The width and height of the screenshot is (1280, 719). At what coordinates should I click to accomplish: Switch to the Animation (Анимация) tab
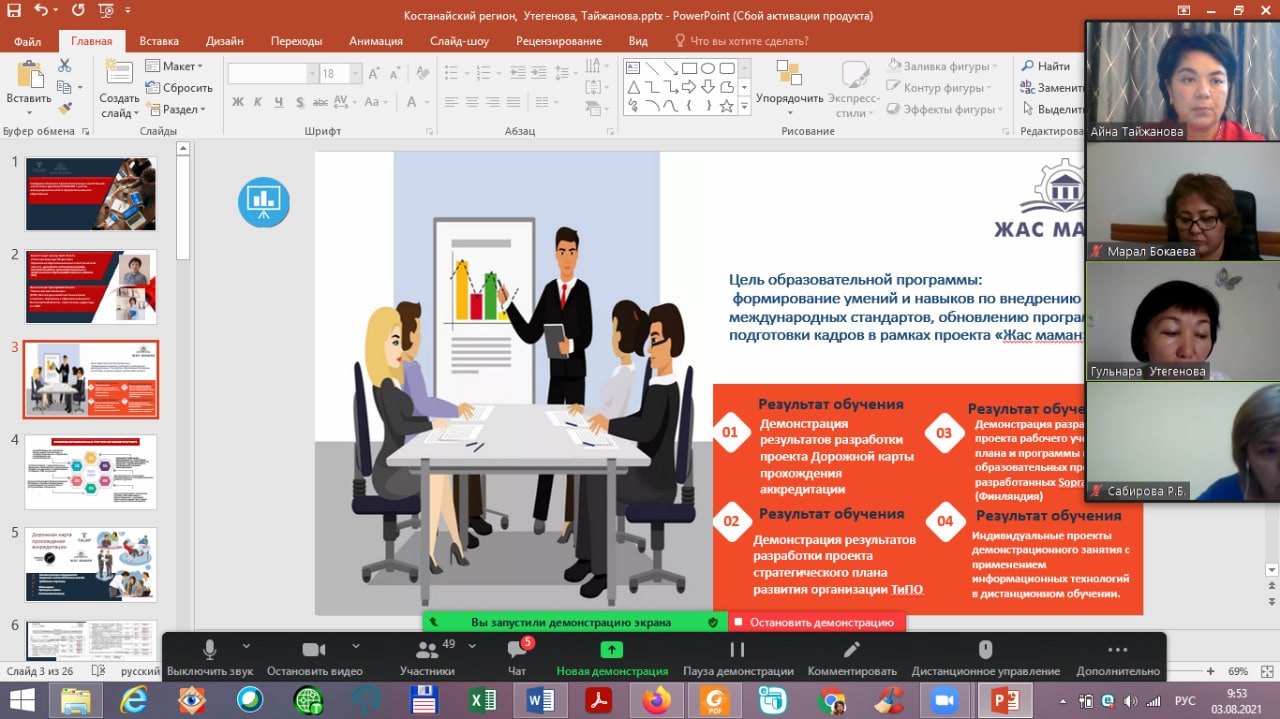point(376,41)
